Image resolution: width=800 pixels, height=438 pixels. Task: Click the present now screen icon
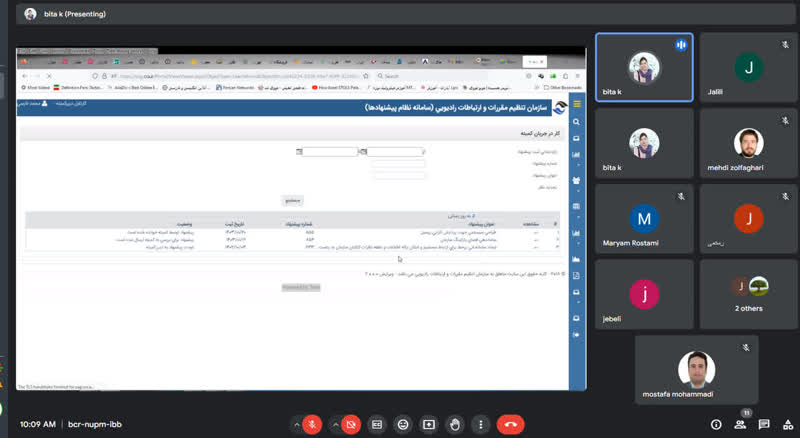click(429, 424)
